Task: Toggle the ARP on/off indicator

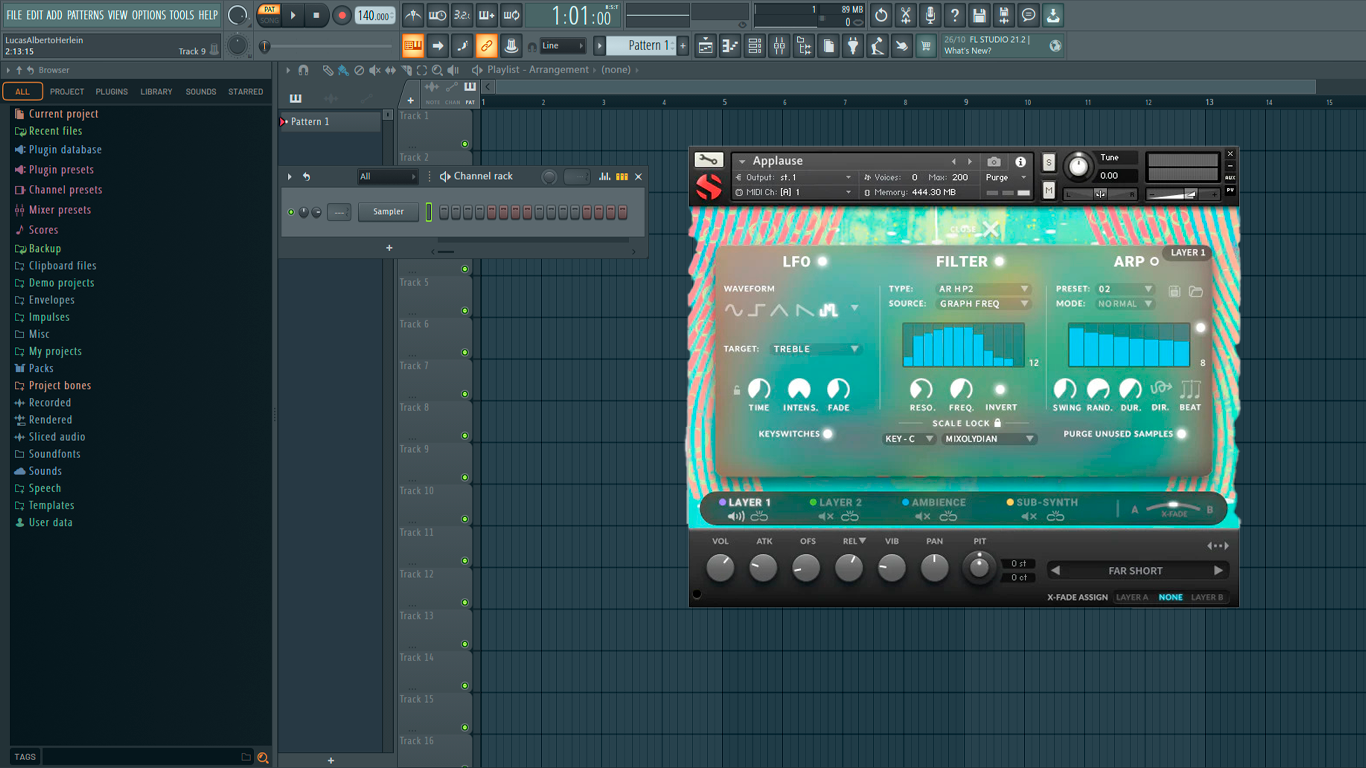Action: 1154,262
